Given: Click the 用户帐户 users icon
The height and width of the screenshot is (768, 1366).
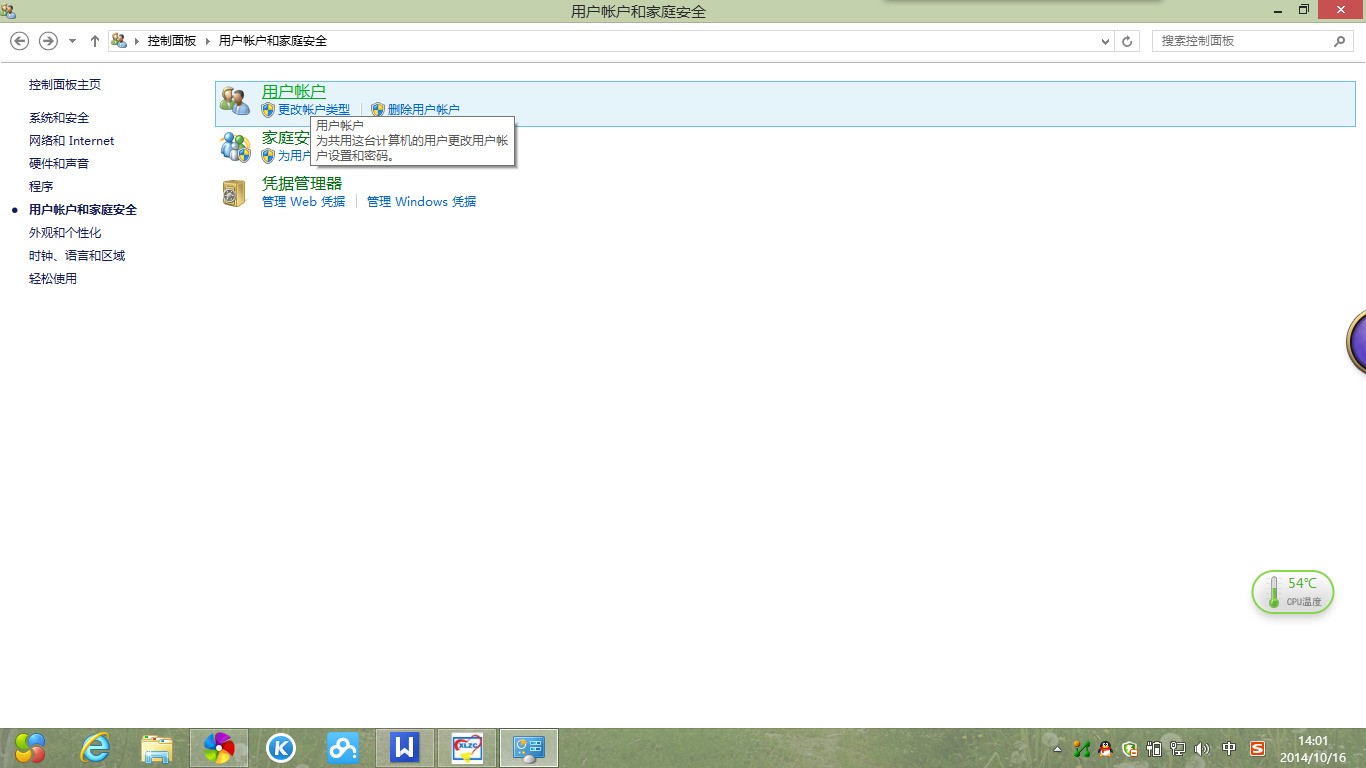Looking at the screenshot, I should [x=235, y=100].
